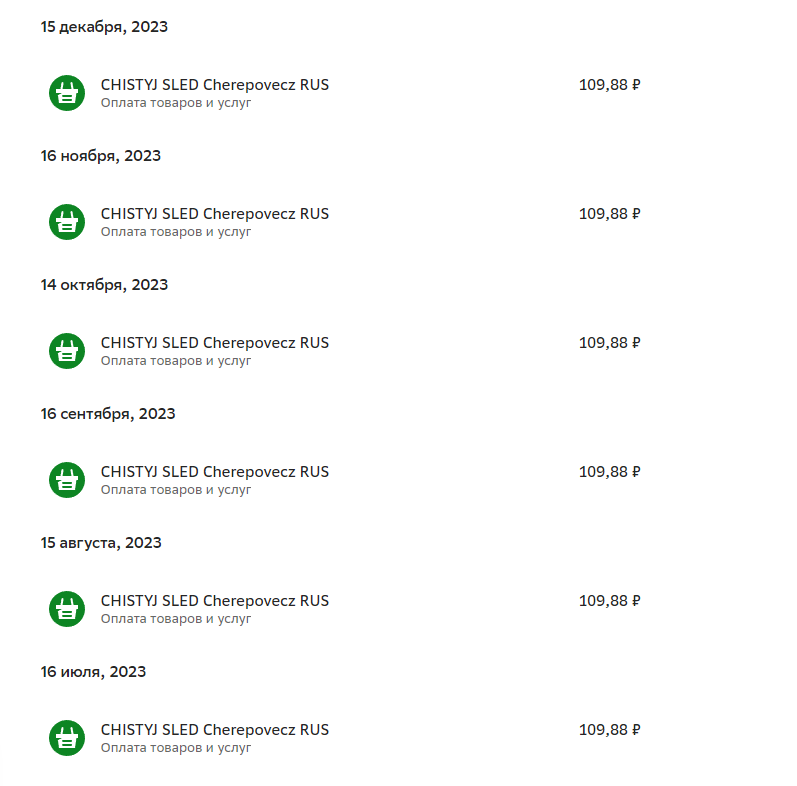Open the CHISTYJ SLED transaction from 16 сентября
Image resolution: width=797 pixels, height=786 pixels.
point(214,472)
